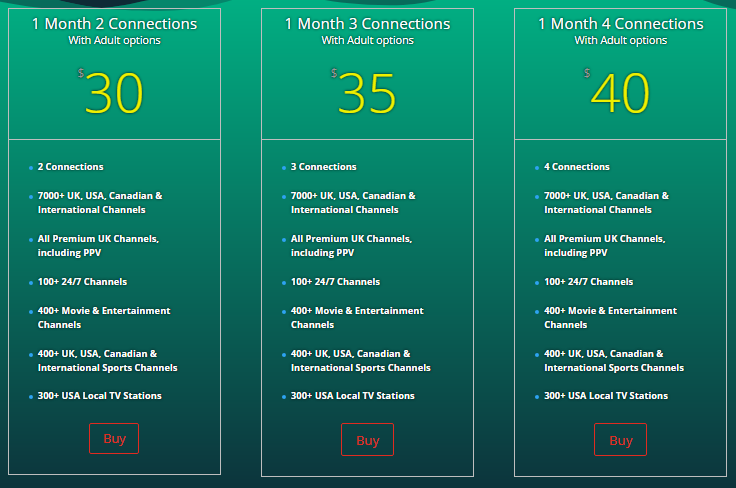Click '300+ USA Local TV Stations' in $40 plan
This screenshot has width=736, height=488.
(x=606, y=396)
